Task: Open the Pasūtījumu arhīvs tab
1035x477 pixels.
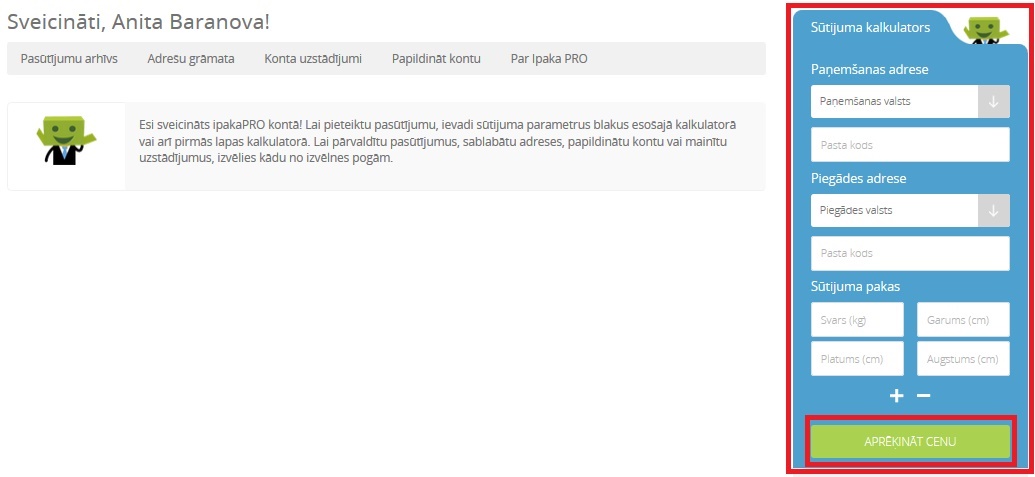Action: (x=69, y=59)
